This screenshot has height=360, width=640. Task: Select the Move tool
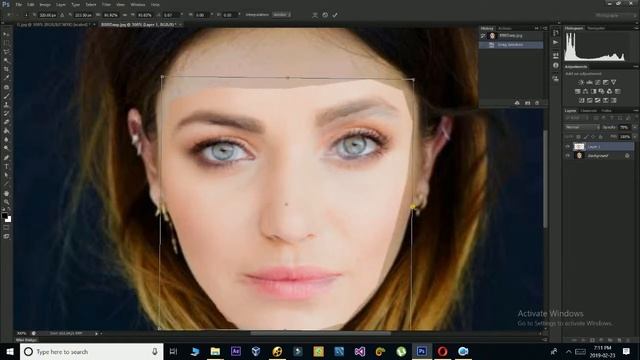tap(6, 34)
